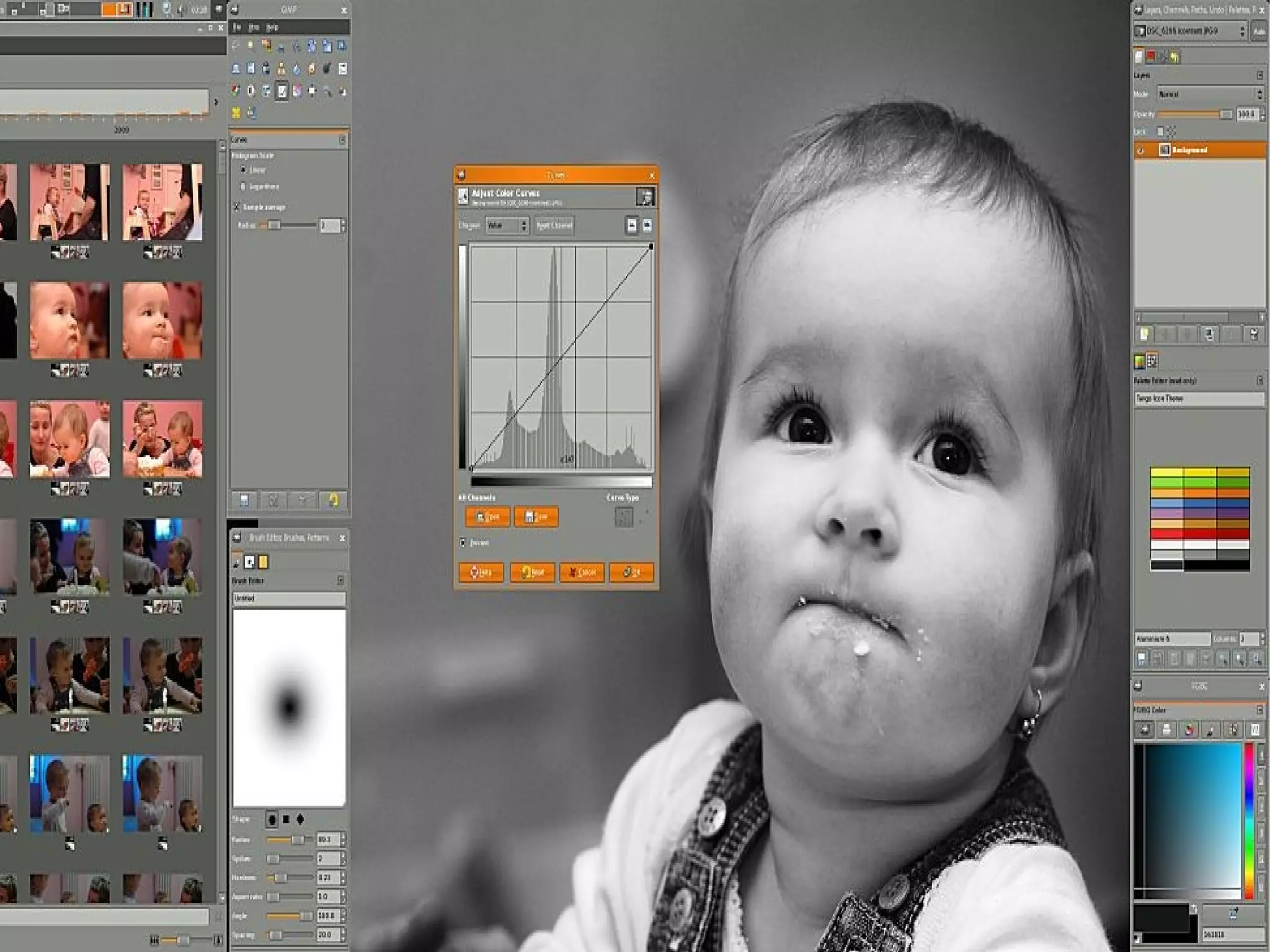Screen dimensions: 1270x952
Task: Click the Reset Channel button
Action: point(554,226)
